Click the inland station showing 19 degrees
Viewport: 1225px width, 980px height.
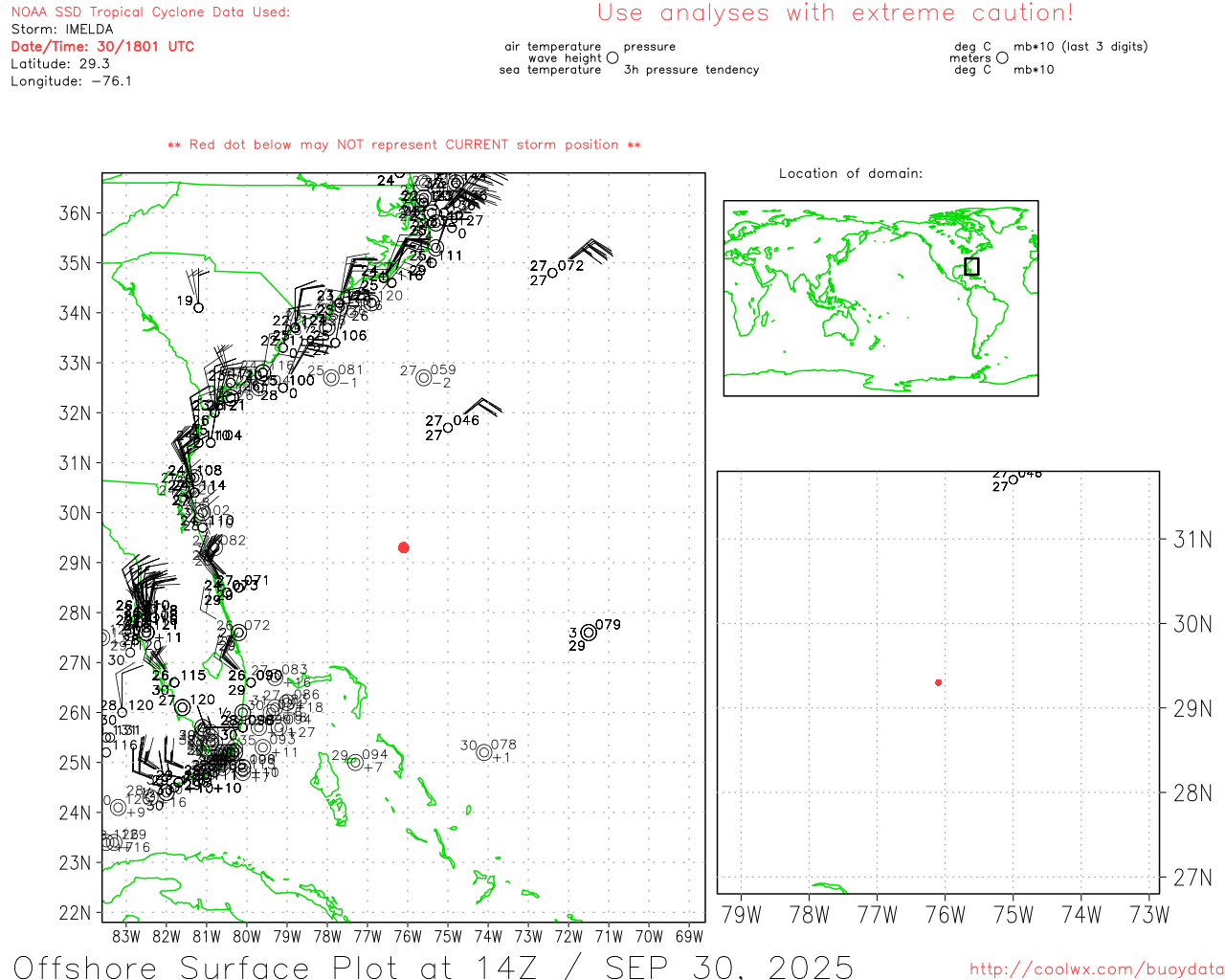pos(198,308)
